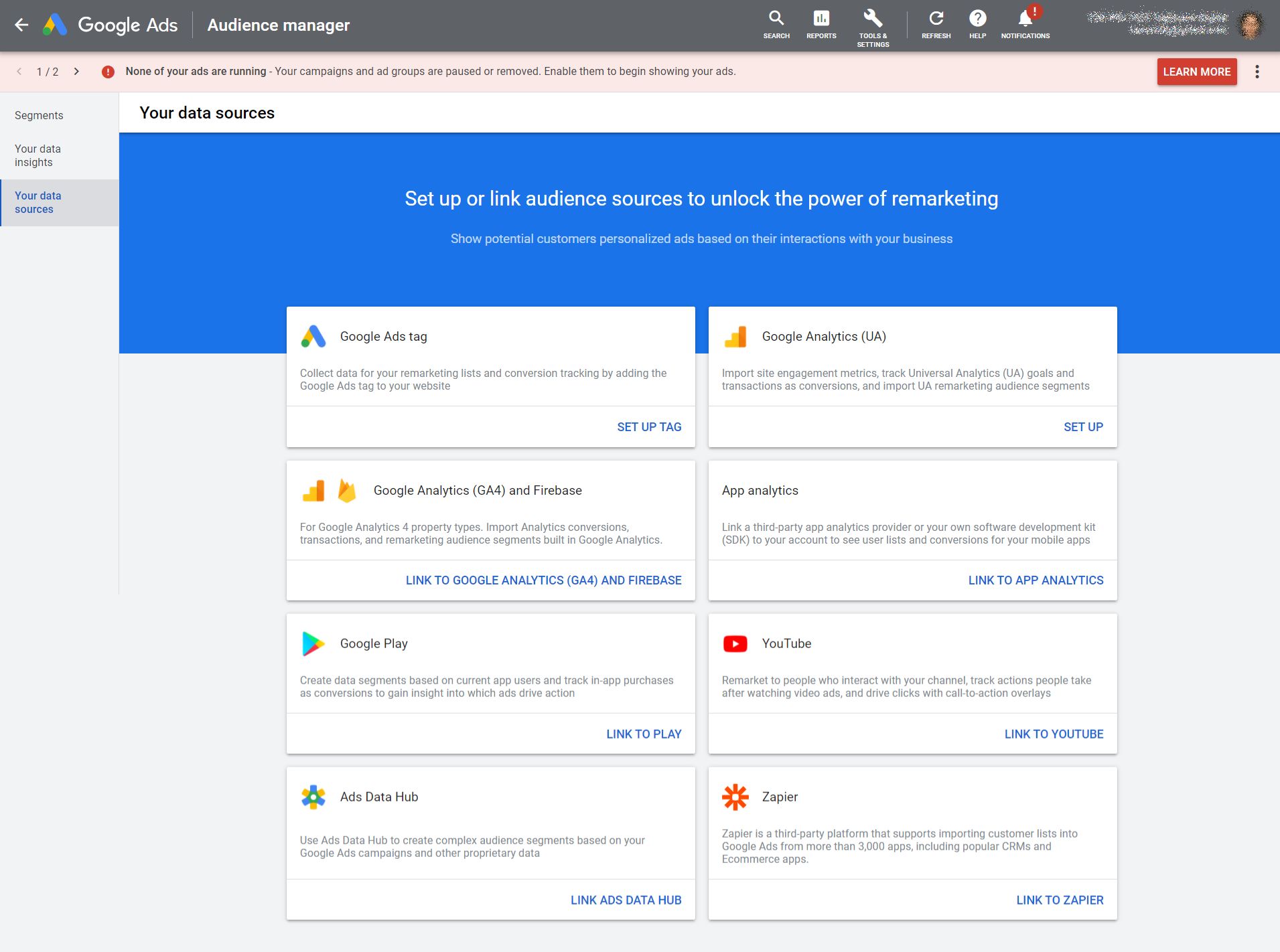
Task: Click the YouTube icon on its card
Action: click(x=735, y=643)
